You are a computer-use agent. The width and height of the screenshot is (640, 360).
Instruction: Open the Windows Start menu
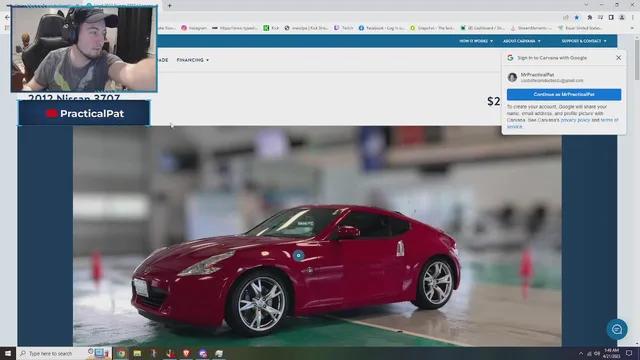(x=8, y=353)
